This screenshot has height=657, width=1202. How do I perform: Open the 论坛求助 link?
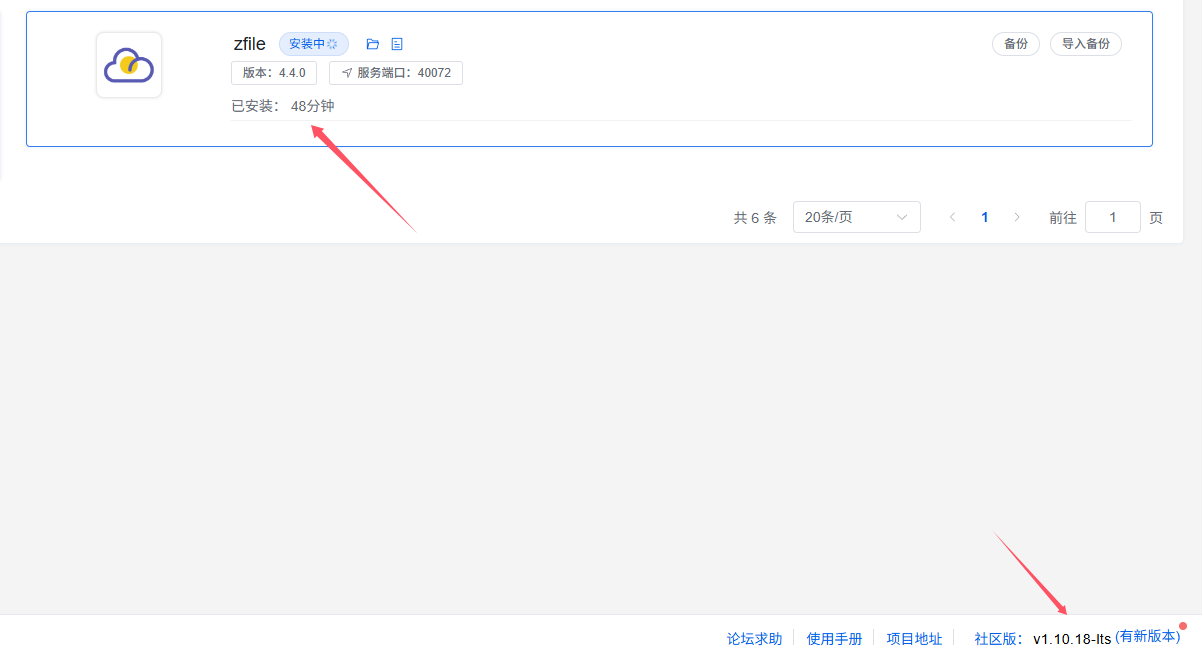pyautogui.click(x=754, y=638)
